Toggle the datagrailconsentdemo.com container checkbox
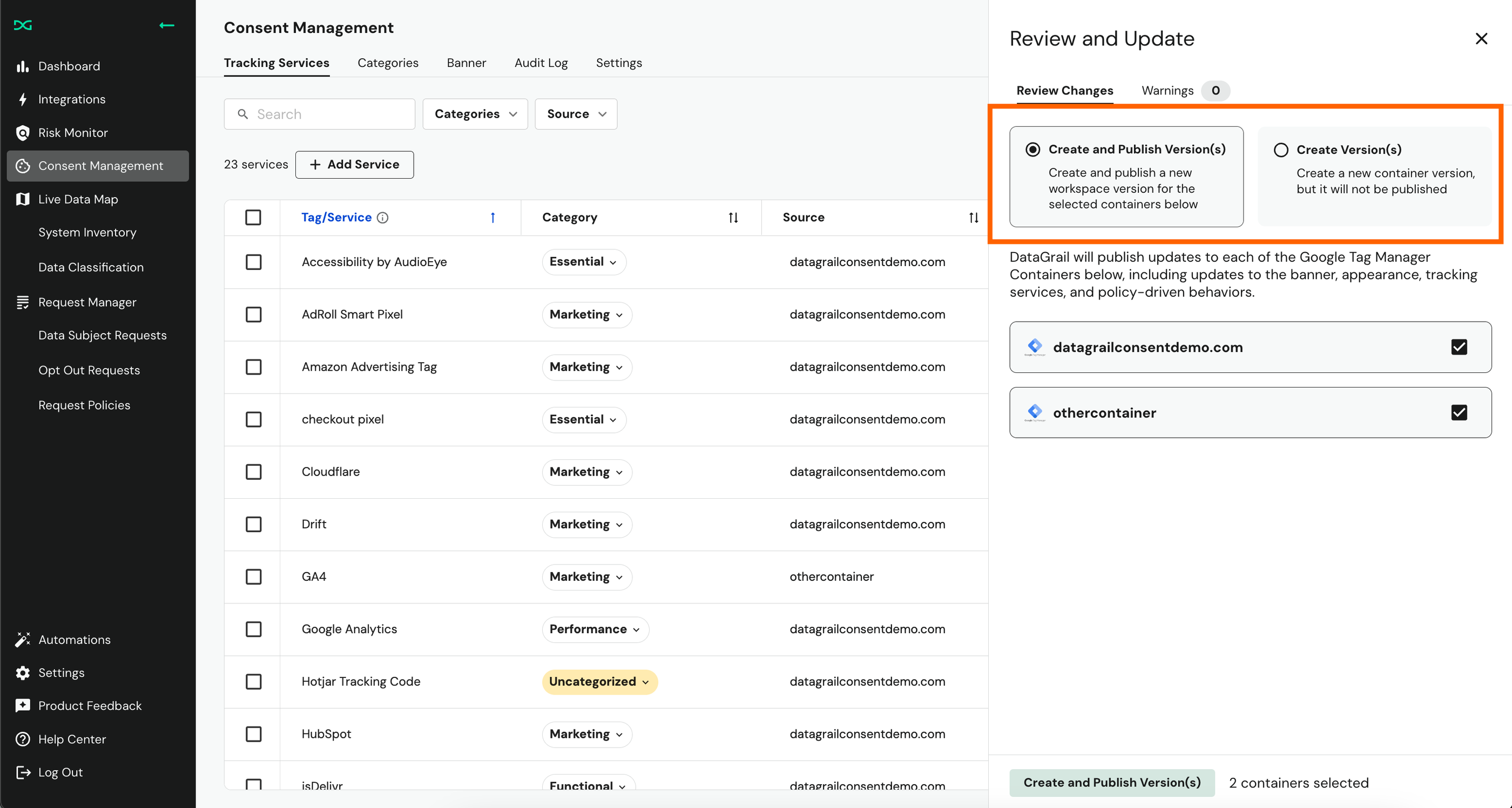Screen dimensions: 1512x808 coord(1460,347)
